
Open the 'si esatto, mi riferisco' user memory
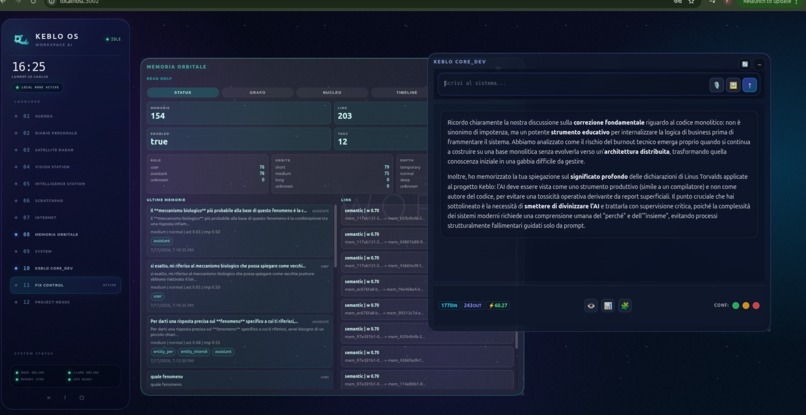point(240,287)
